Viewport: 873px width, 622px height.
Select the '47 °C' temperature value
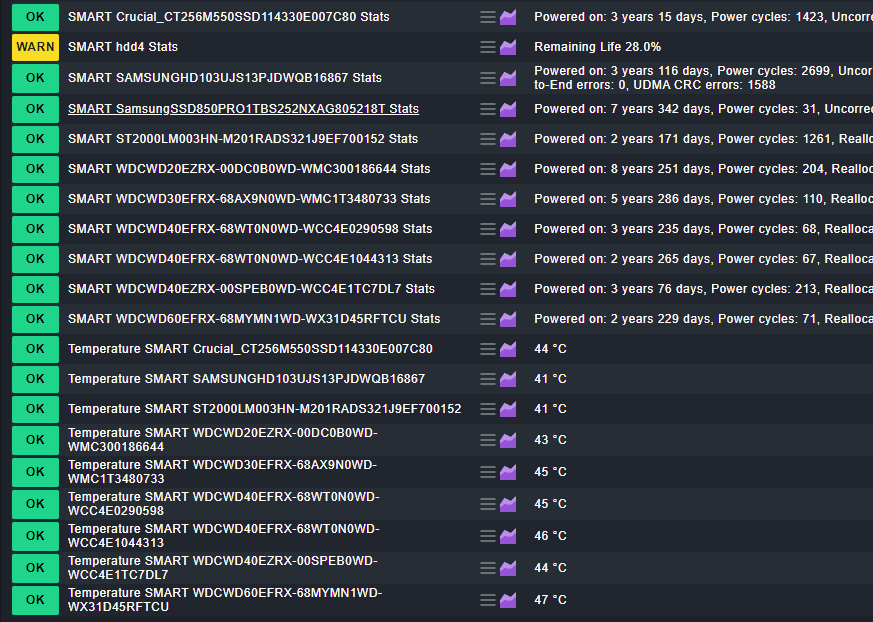click(x=550, y=600)
